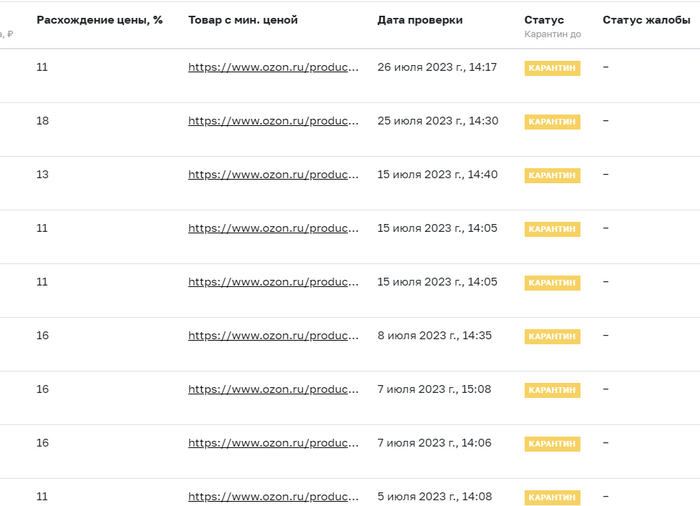The height and width of the screenshot is (506, 700).
Task: Click the 18 percent price difference cell
Action: [43, 121]
